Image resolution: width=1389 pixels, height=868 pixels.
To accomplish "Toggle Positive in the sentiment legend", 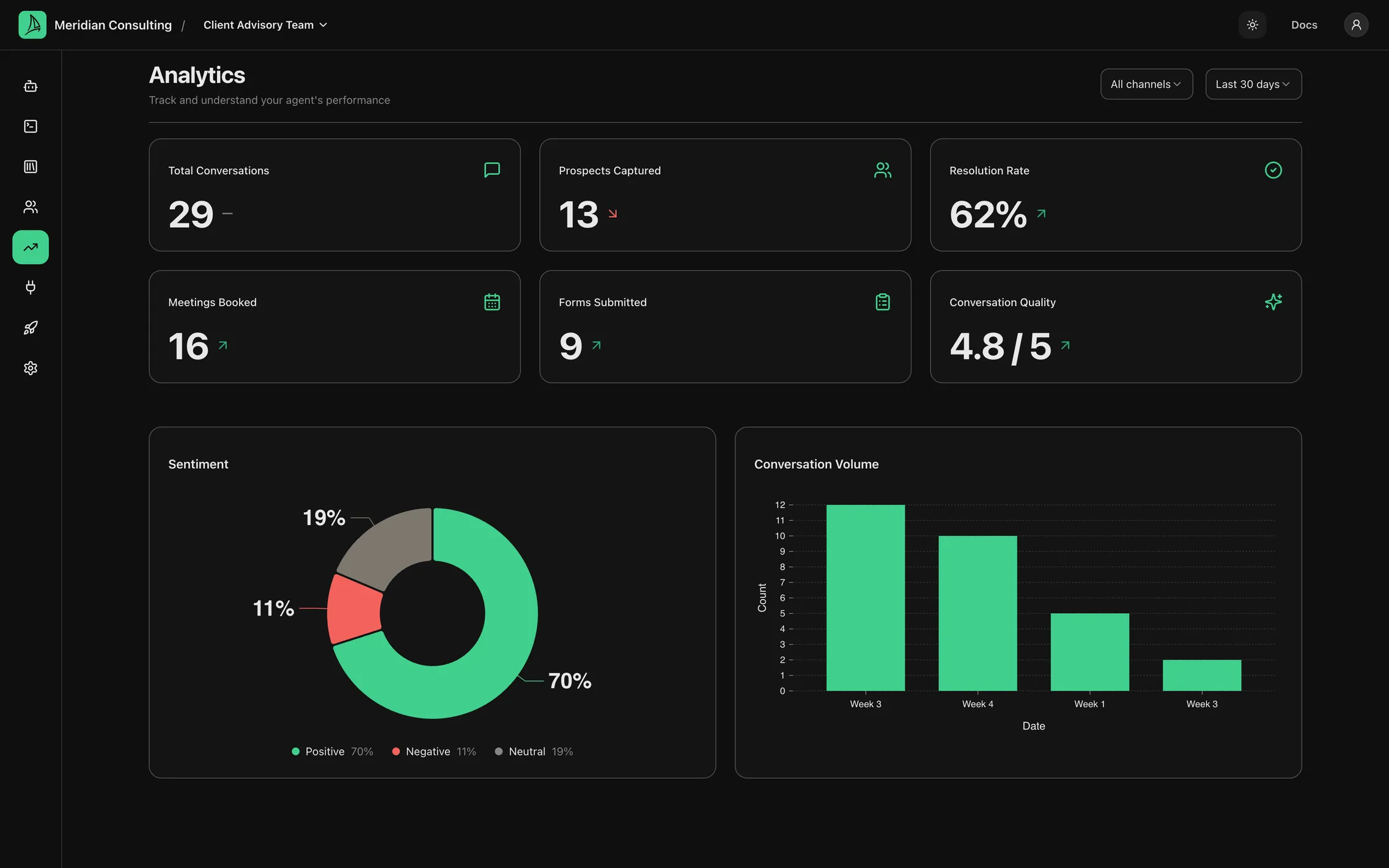I will click(333, 751).
